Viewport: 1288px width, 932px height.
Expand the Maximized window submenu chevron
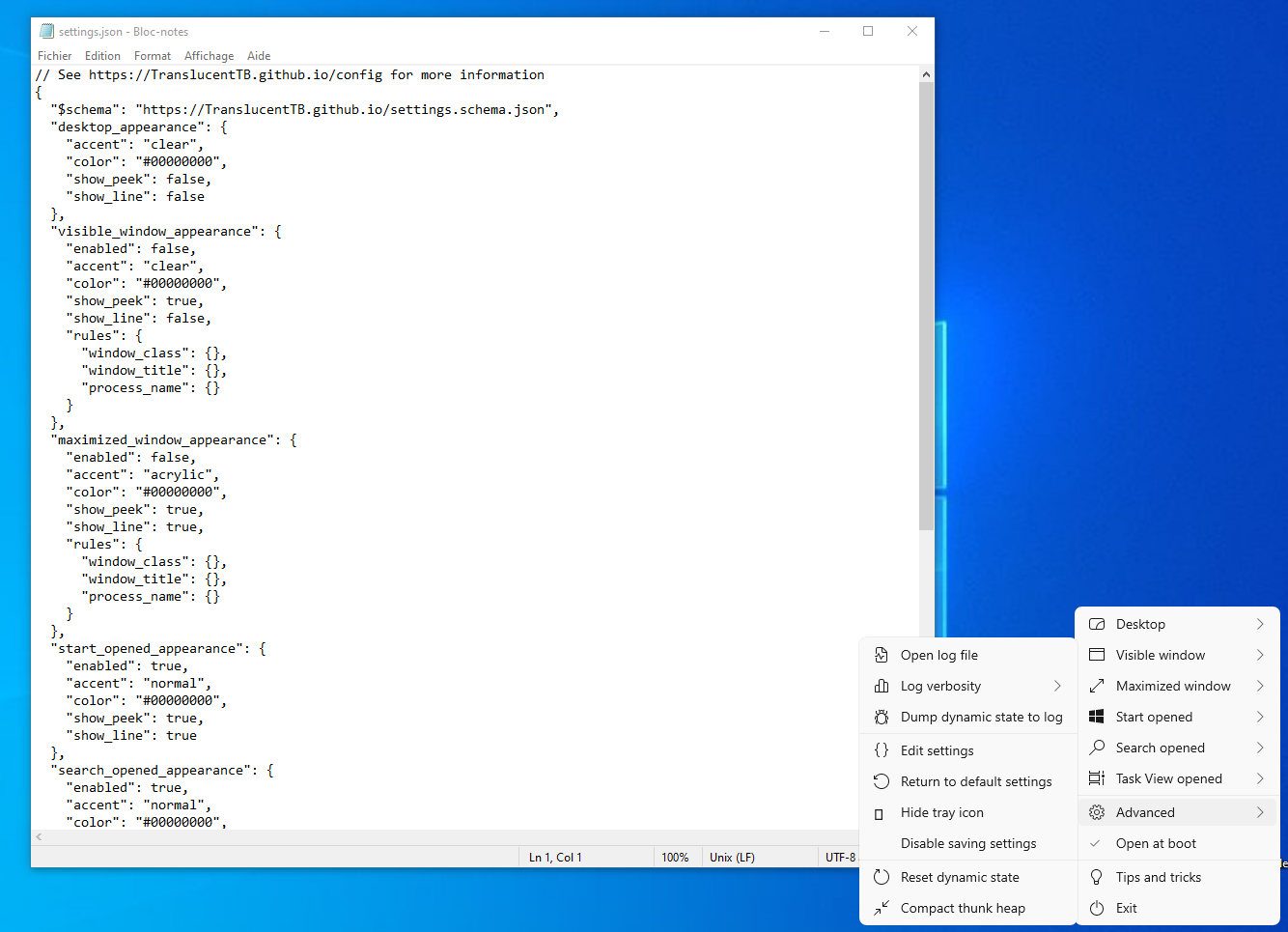pos(1259,686)
